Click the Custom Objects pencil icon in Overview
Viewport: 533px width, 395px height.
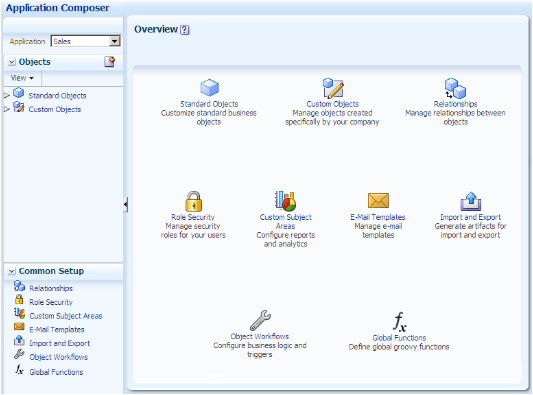click(333, 88)
